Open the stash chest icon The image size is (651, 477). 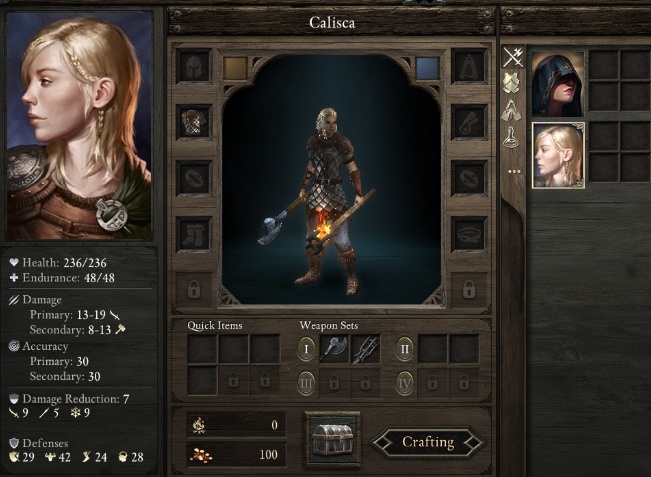point(333,440)
